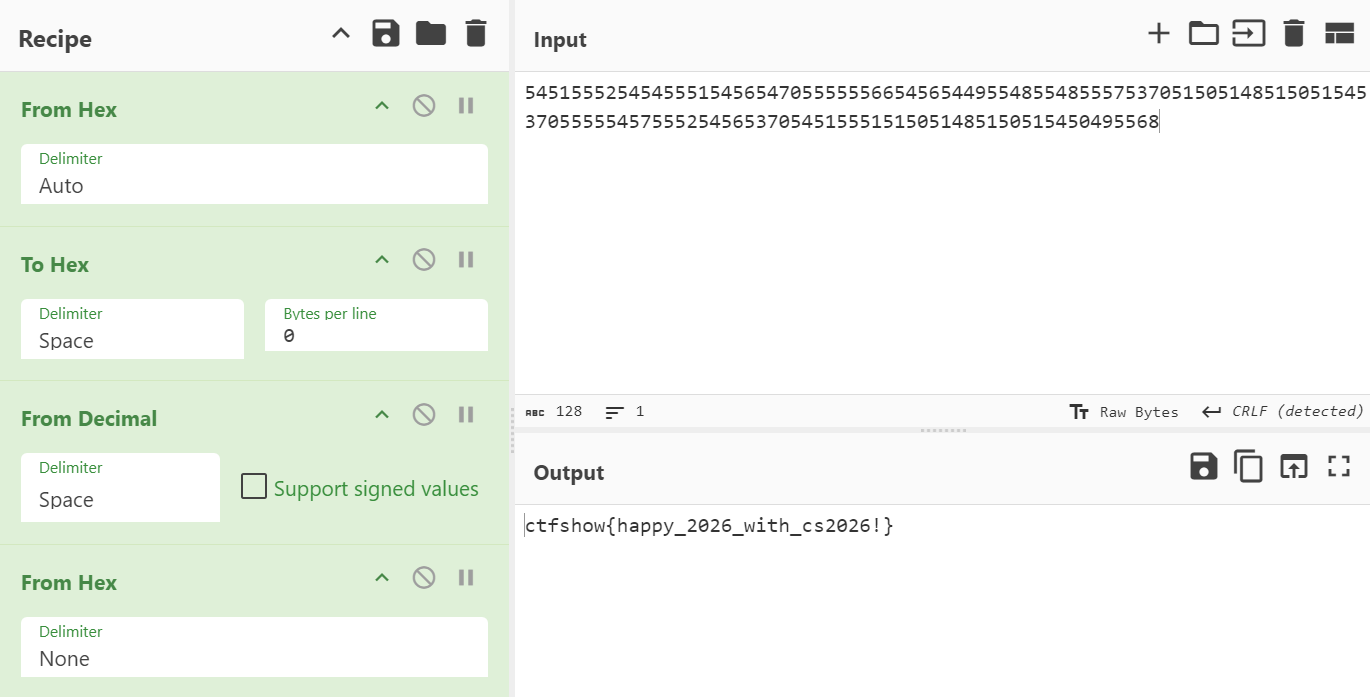The image size is (1370, 697).
Task: Copy the output to clipboard
Action: point(1248,466)
